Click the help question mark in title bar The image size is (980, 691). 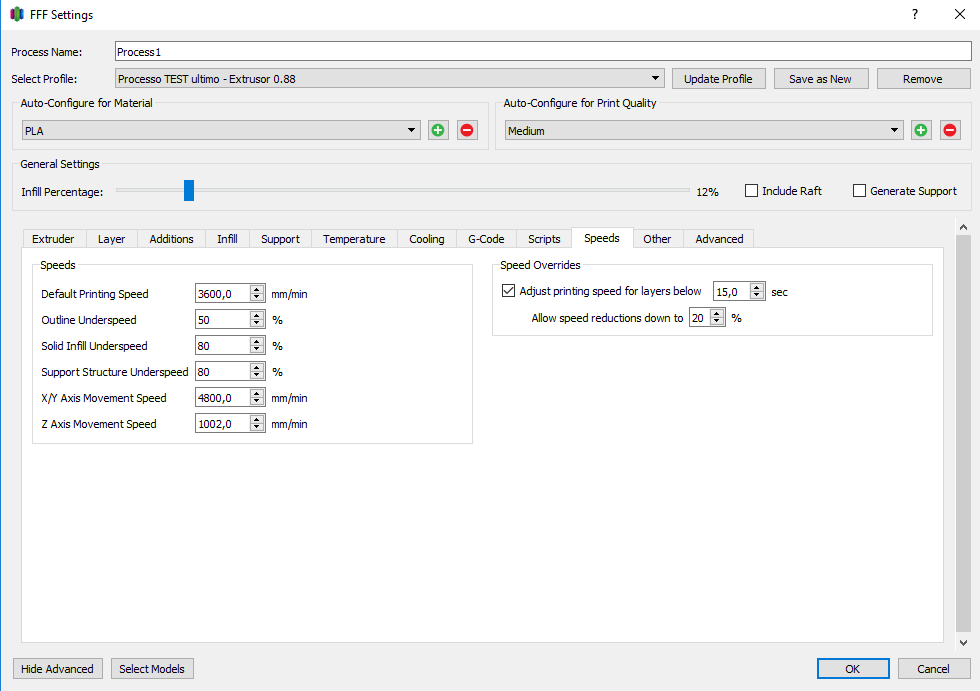pyautogui.click(x=914, y=14)
